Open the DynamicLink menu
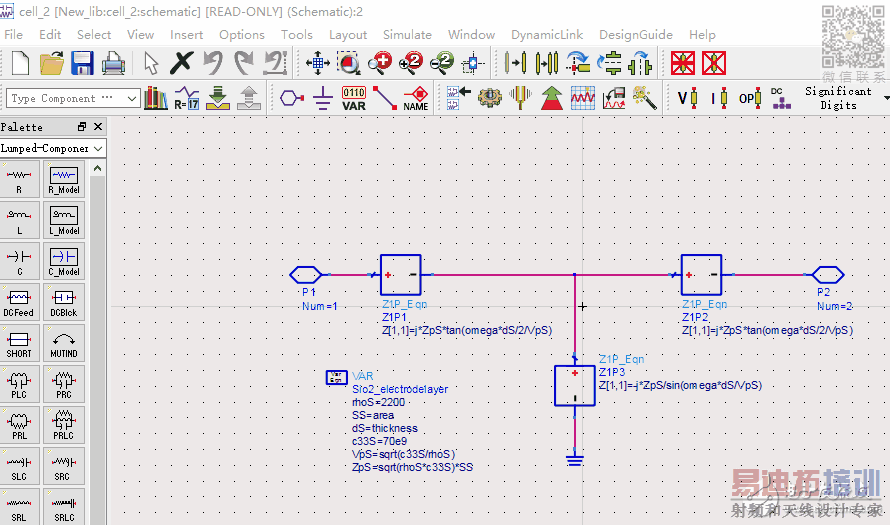890x525 pixels. pos(547,35)
